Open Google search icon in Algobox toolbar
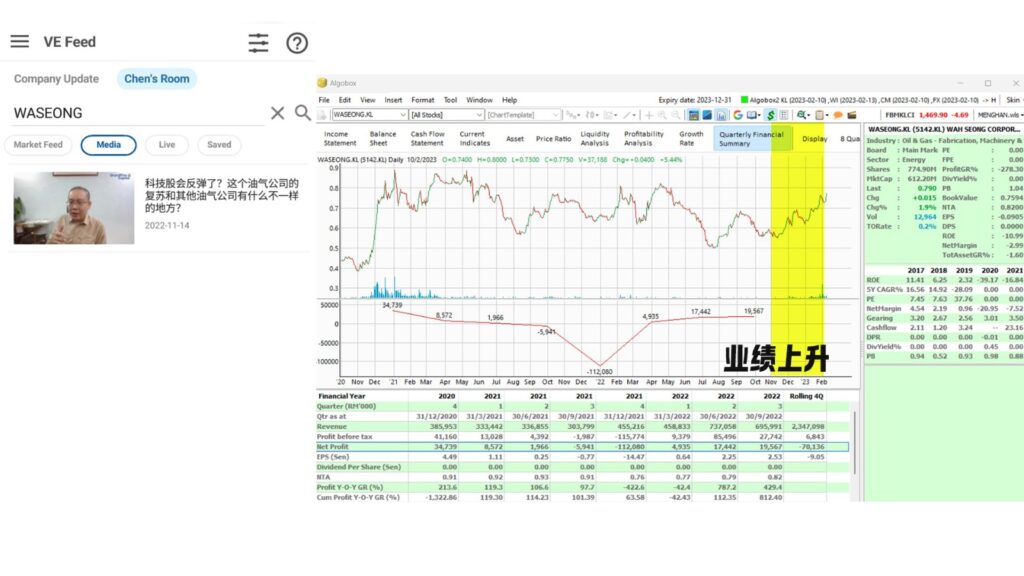 coord(738,115)
